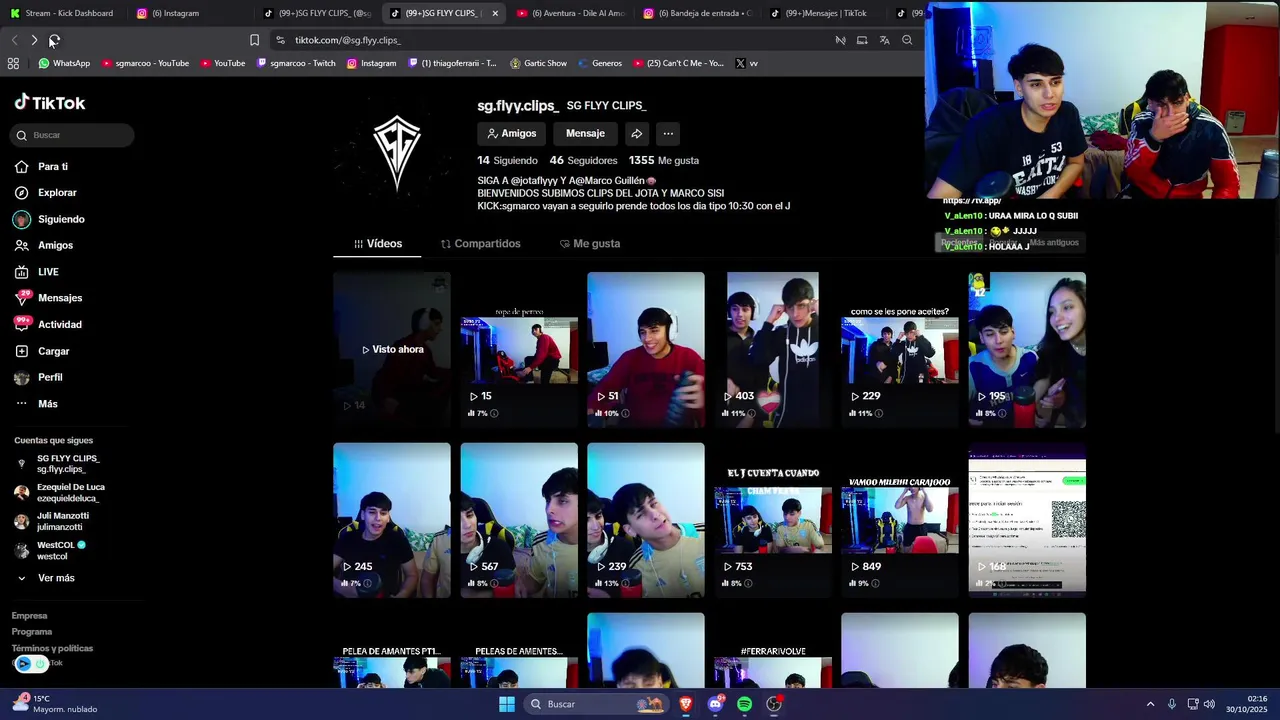Open the video with 15 views

click(x=519, y=349)
